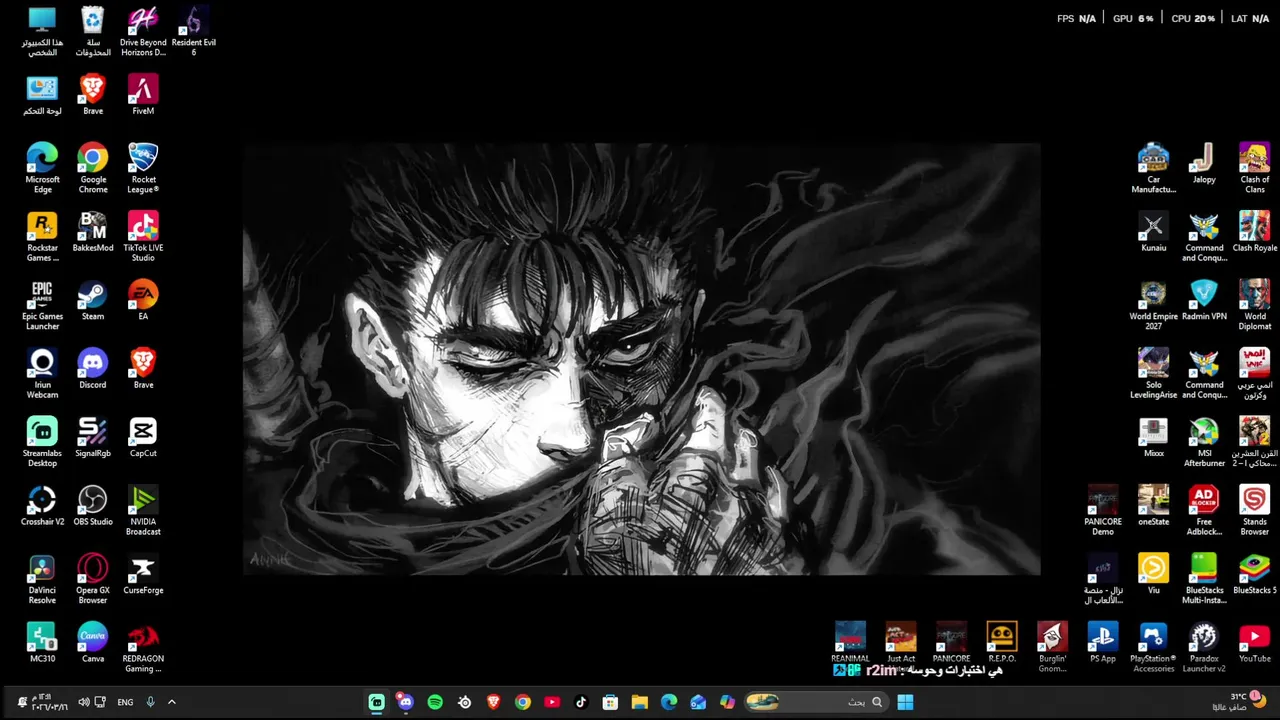Open World Empire 2027 shortcut
Screen dimensions: 1280x720
tap(1153, 305)
